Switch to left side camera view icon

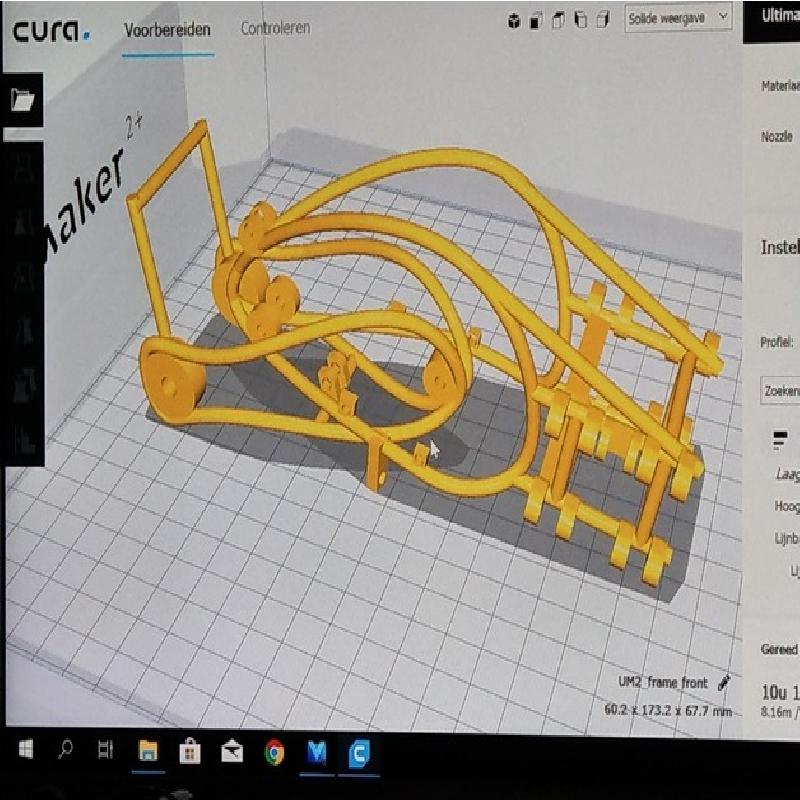[580, 20]
